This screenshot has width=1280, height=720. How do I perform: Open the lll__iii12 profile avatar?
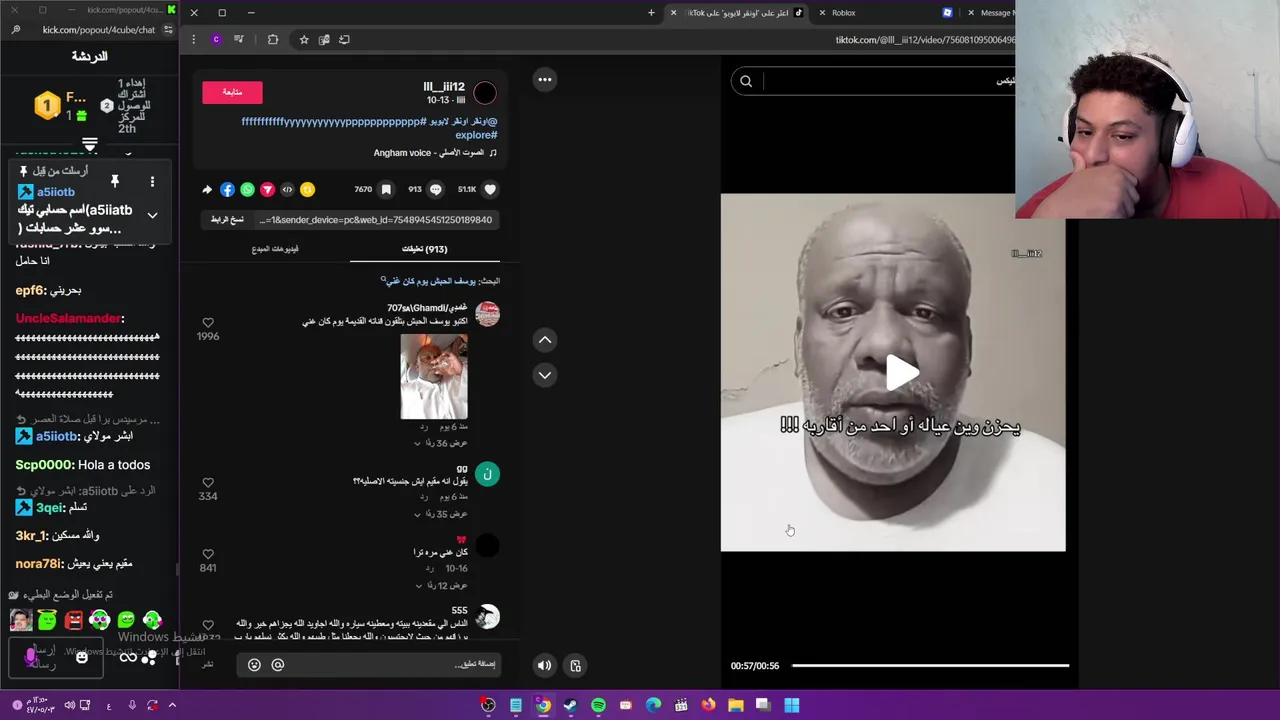point(485,93)
